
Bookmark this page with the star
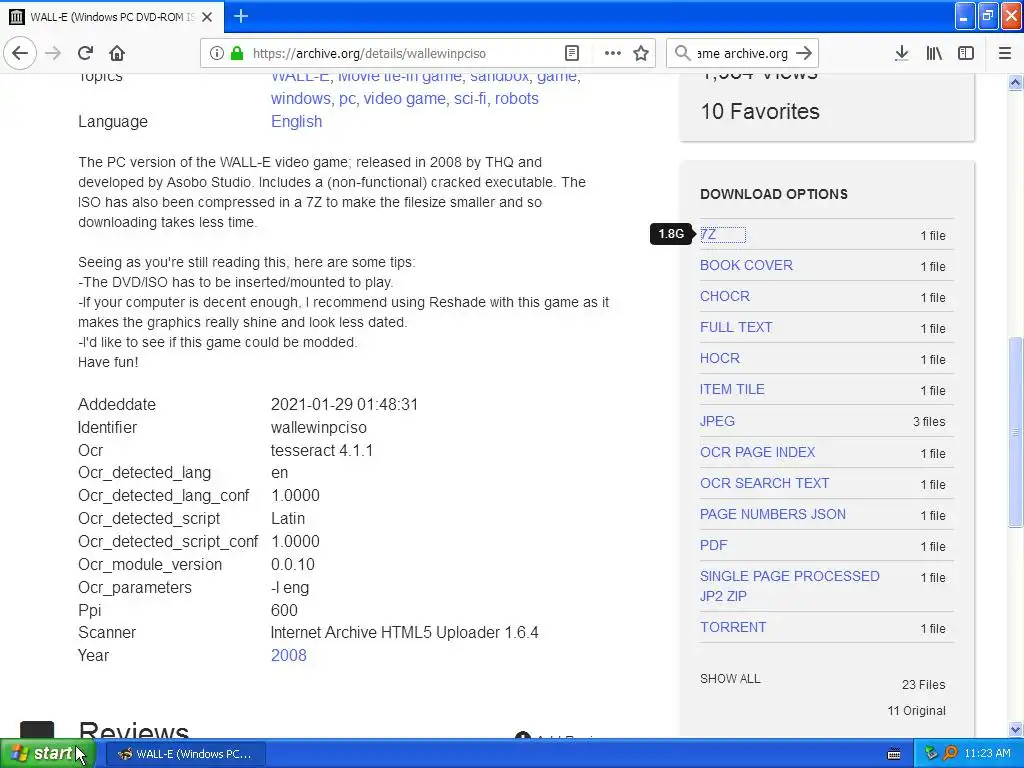(x=641, y=53)
